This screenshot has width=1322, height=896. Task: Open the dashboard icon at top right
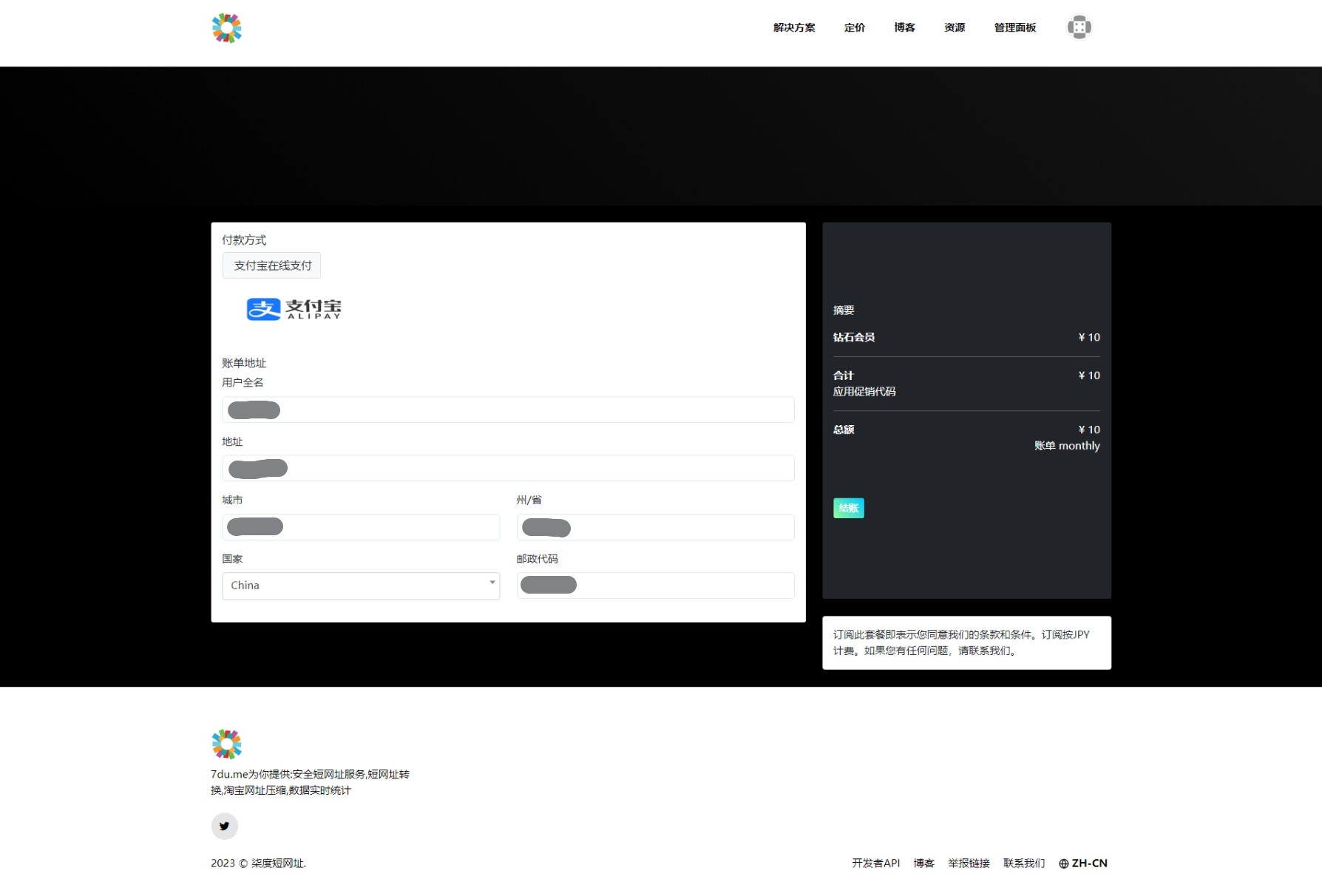[x=1079, y=27]
